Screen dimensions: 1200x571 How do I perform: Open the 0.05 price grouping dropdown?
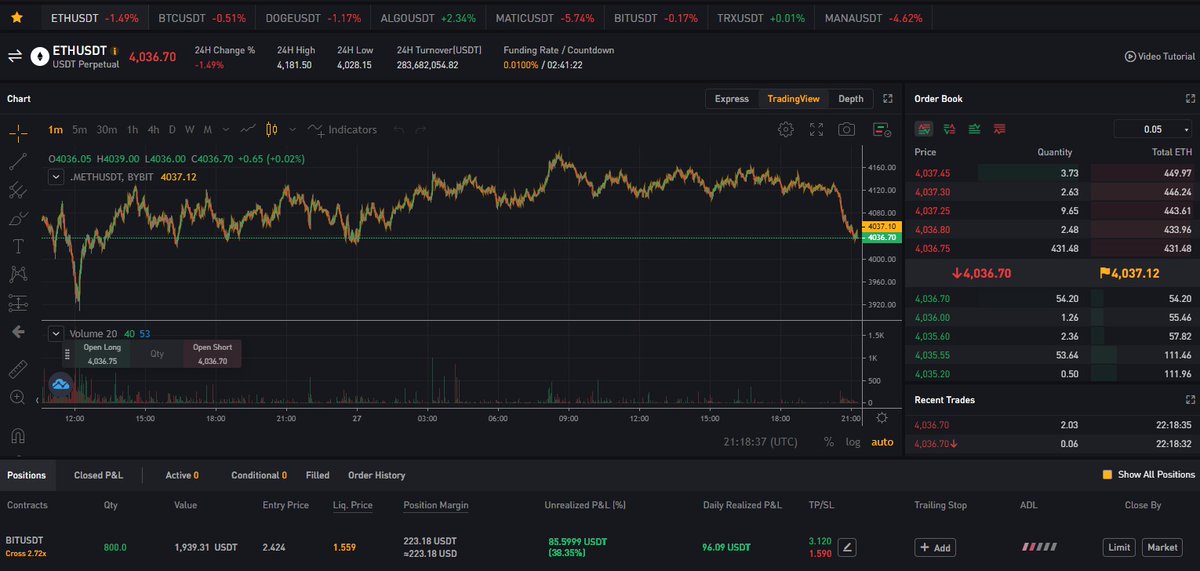(1154, 129)
